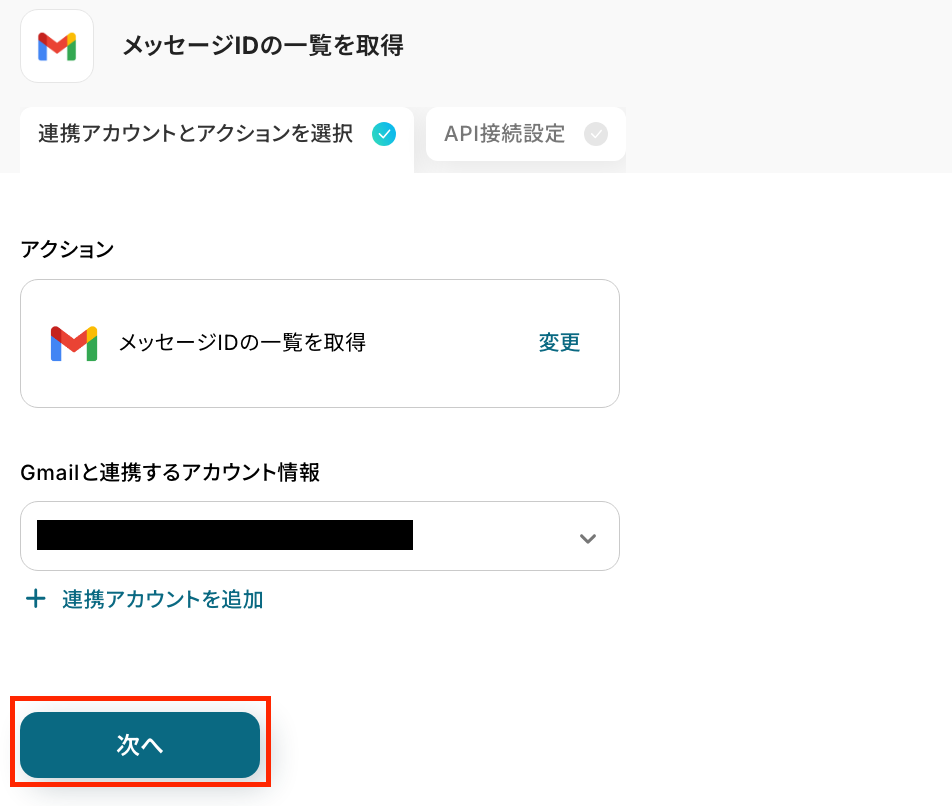Viewport: 952px width, 806px height.
Task: Click the Gmailと連携するアカウント情報 label
Action: pyautogui.click(x=170, y=473)
